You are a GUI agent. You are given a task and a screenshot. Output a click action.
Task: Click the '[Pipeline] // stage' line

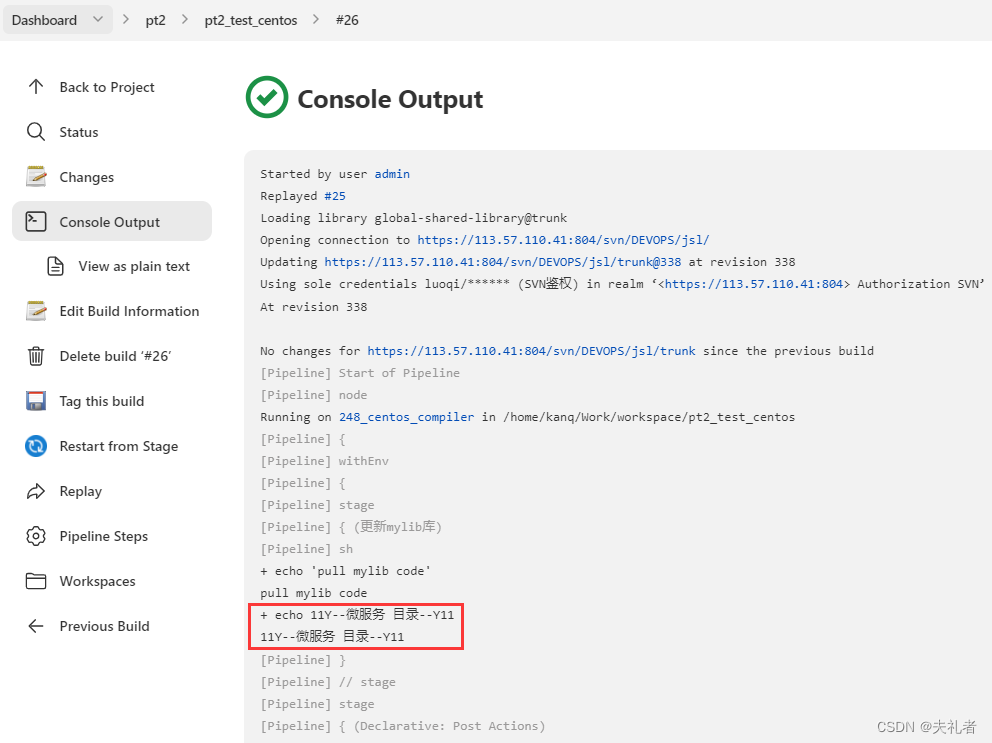(x=328, y=682)
